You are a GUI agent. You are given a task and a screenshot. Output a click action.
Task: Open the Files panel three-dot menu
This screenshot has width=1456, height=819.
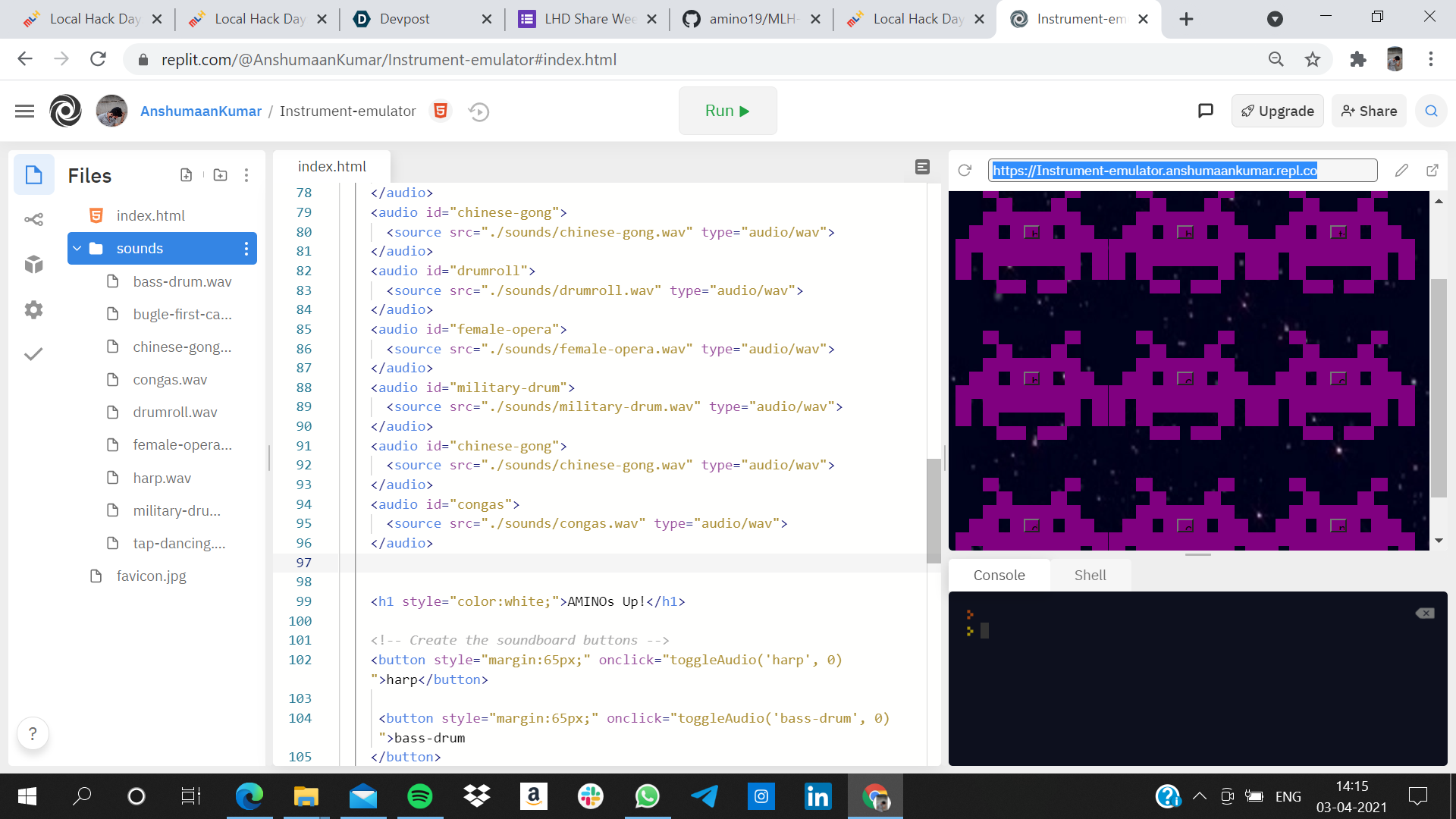[x=246, y=175]
